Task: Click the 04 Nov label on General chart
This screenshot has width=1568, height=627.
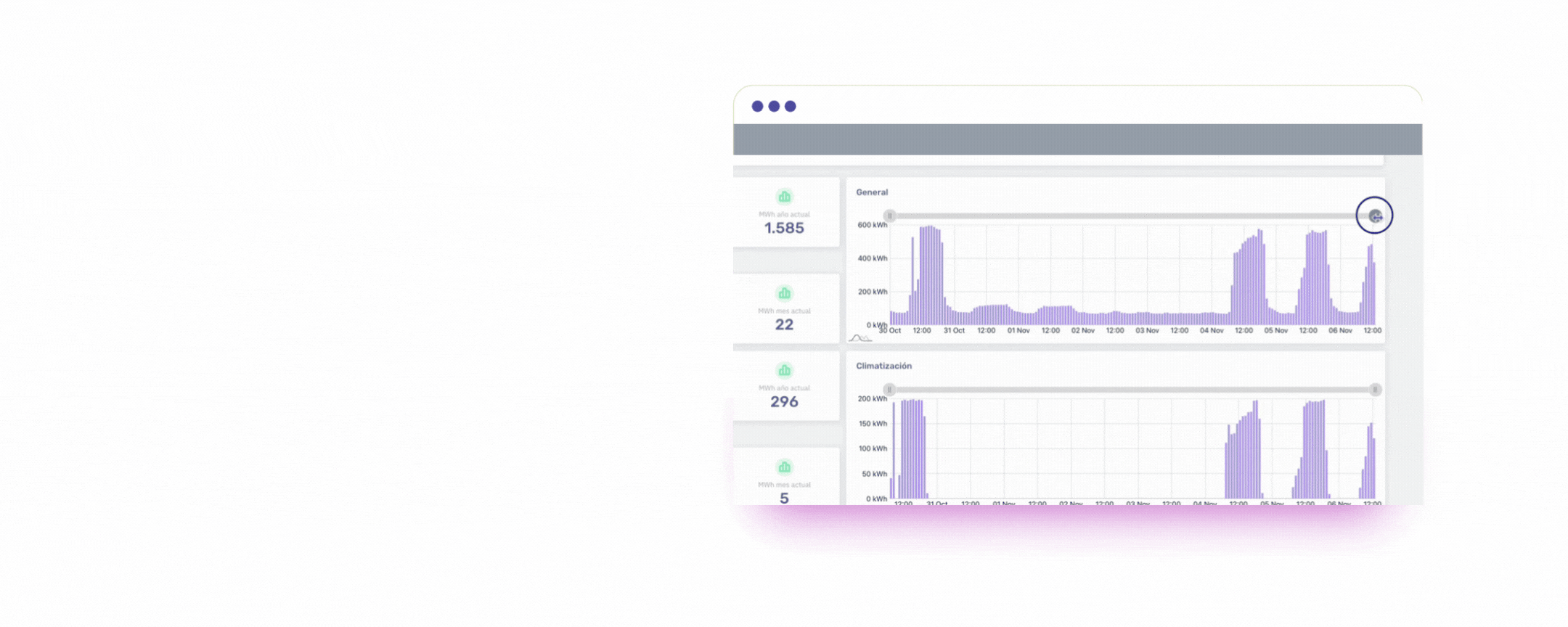Action: pyautogui.click(x=1212, y=330)
